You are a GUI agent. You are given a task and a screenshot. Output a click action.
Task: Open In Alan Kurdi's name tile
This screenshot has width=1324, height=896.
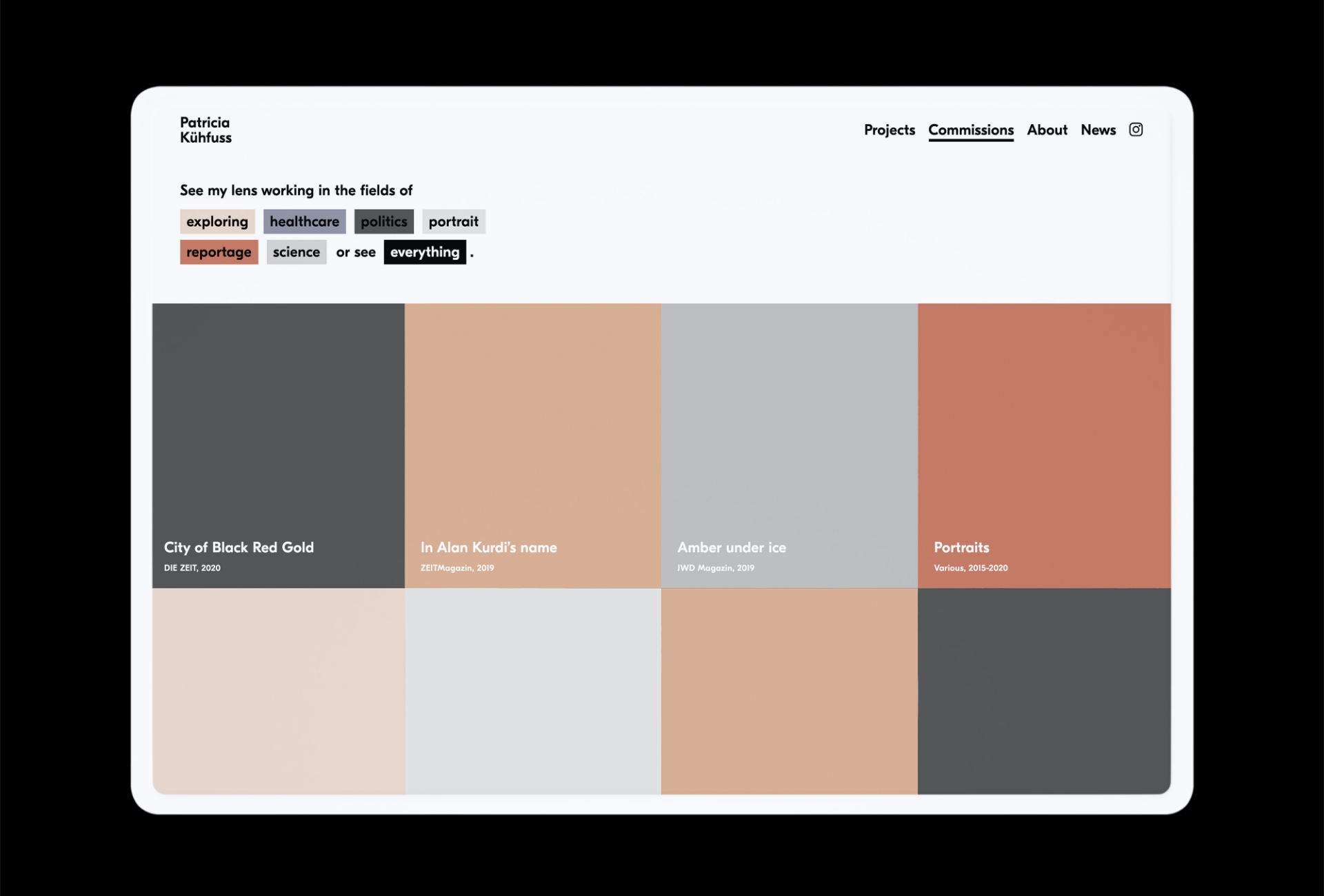click(x=532, y=445)
